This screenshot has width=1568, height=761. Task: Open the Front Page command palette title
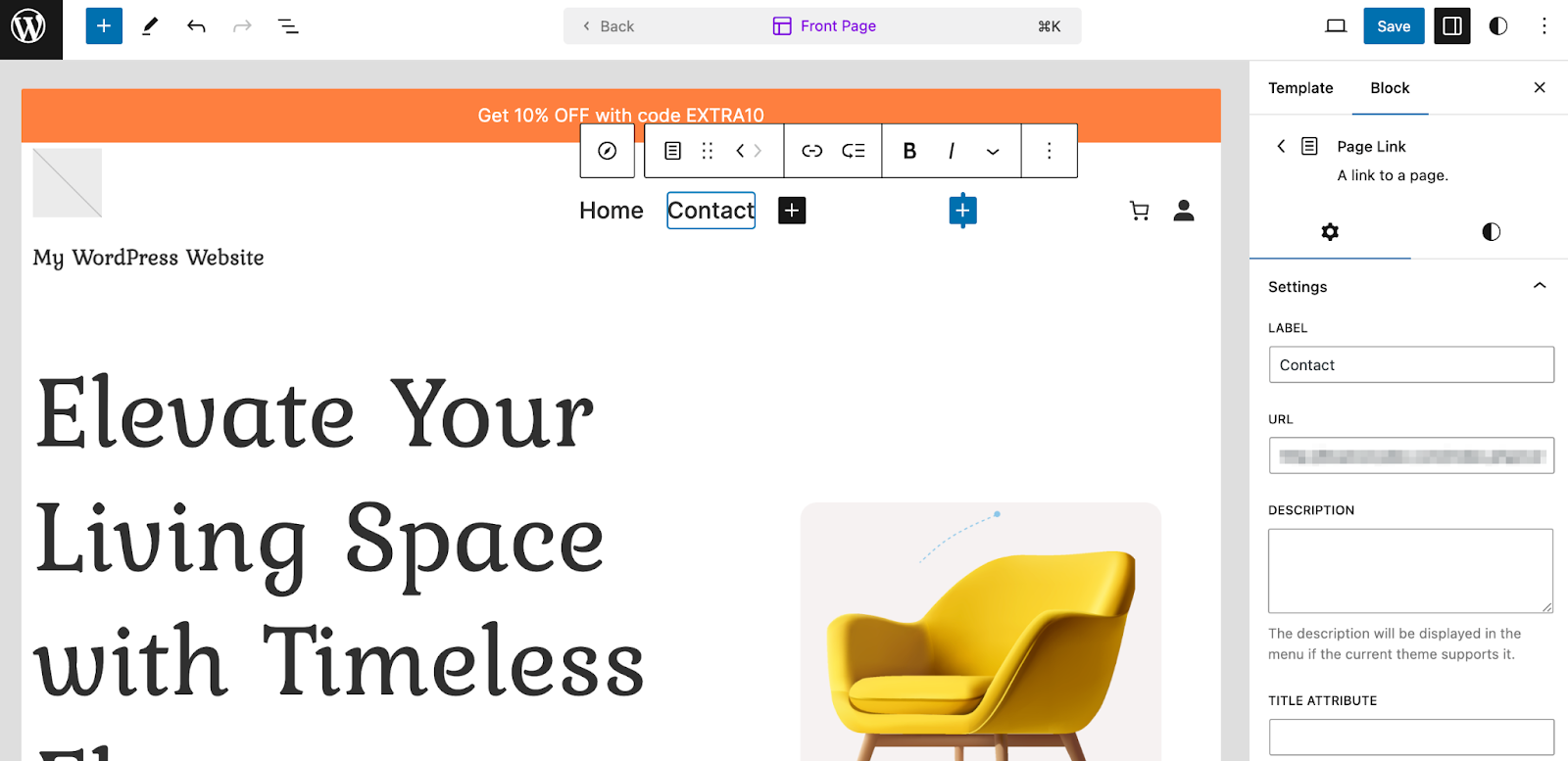pos(824,26)
